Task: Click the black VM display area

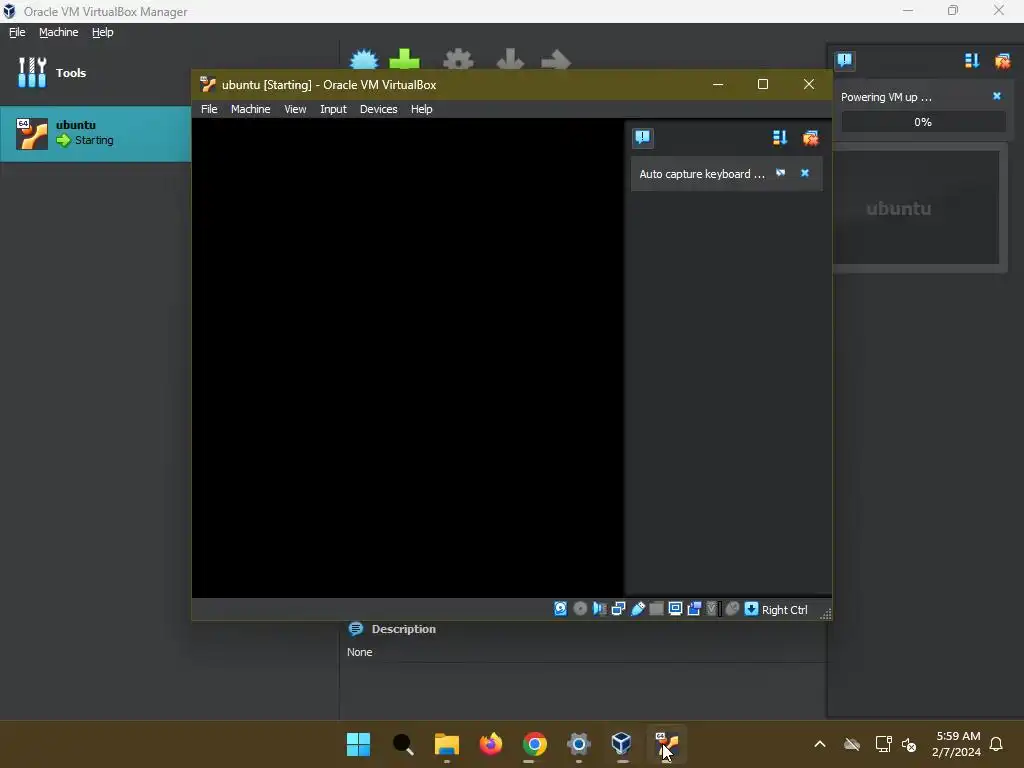Action: [x=408, y=357]
